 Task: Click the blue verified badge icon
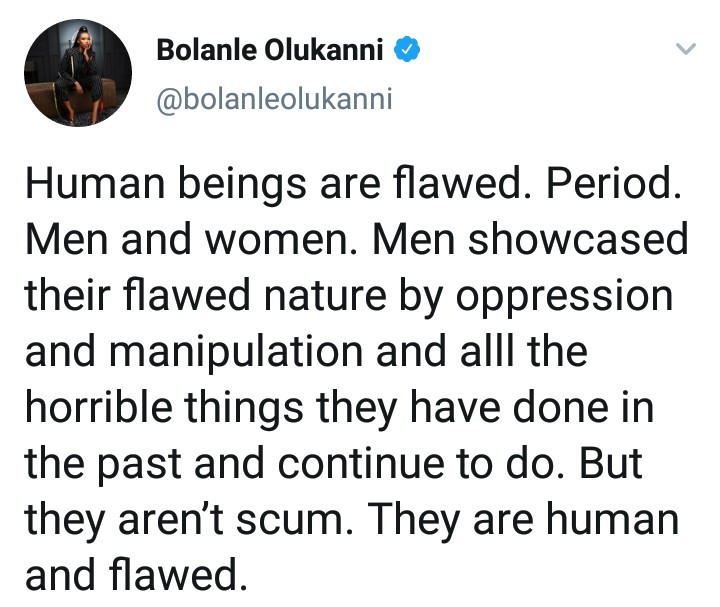407,49
